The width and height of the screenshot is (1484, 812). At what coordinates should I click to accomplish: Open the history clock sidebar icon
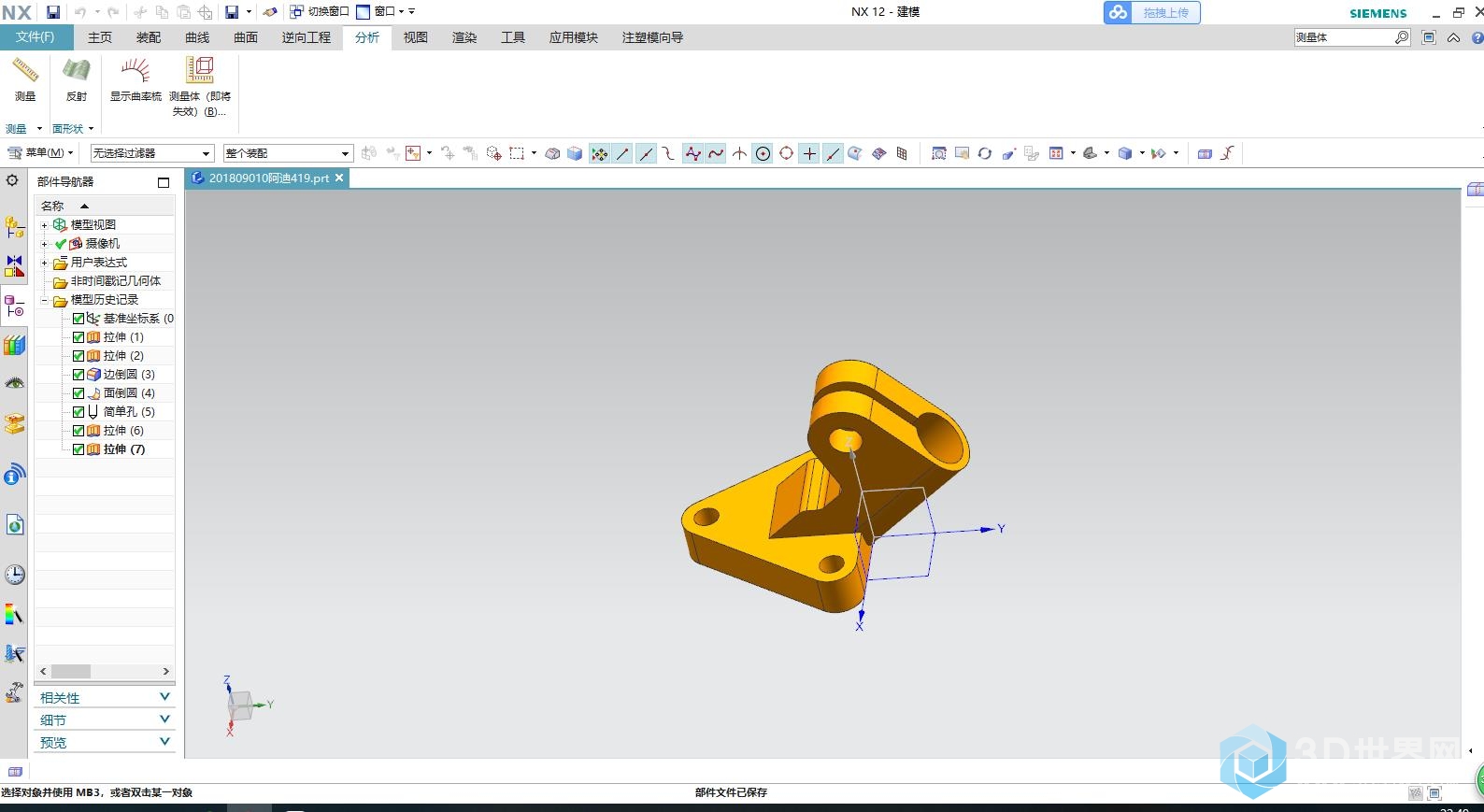click(14, 575)
